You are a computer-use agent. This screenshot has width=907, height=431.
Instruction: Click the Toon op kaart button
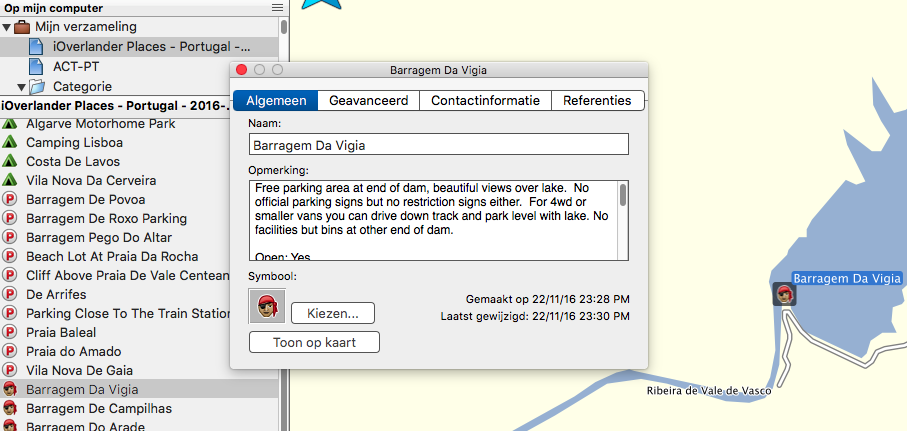pos(314,342)
